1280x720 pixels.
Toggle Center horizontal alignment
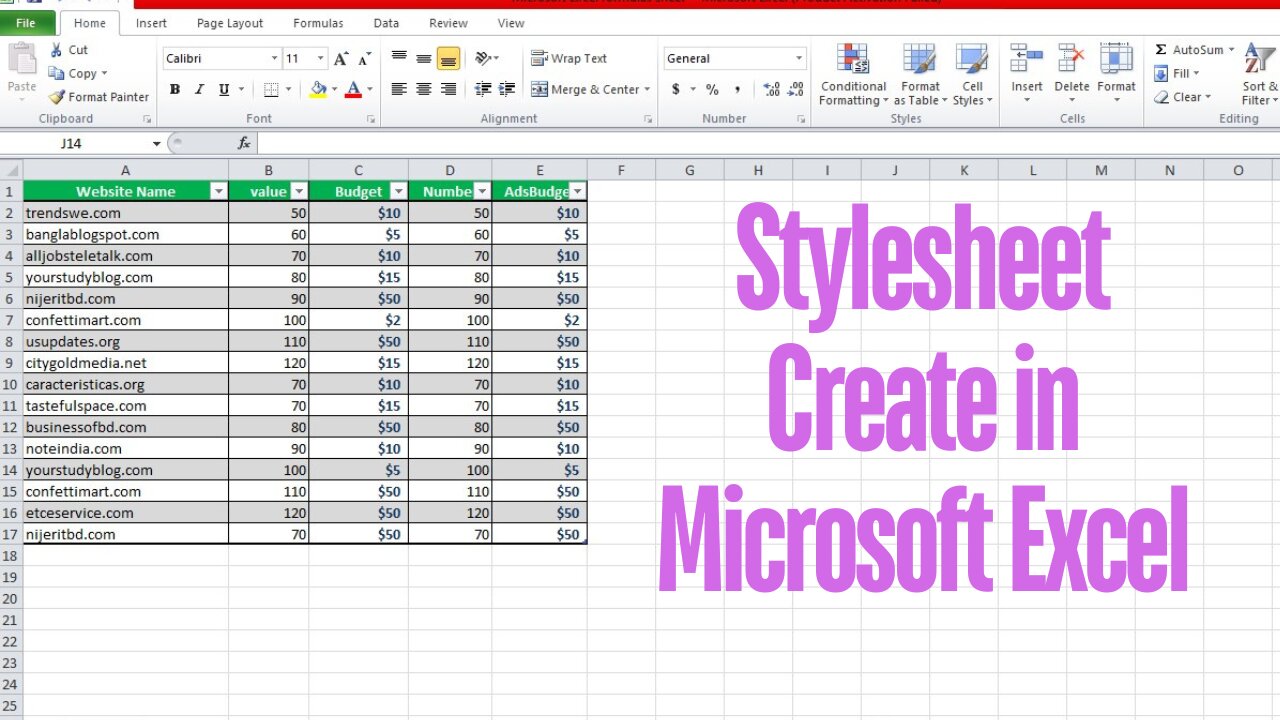click(x=424, y=90)
